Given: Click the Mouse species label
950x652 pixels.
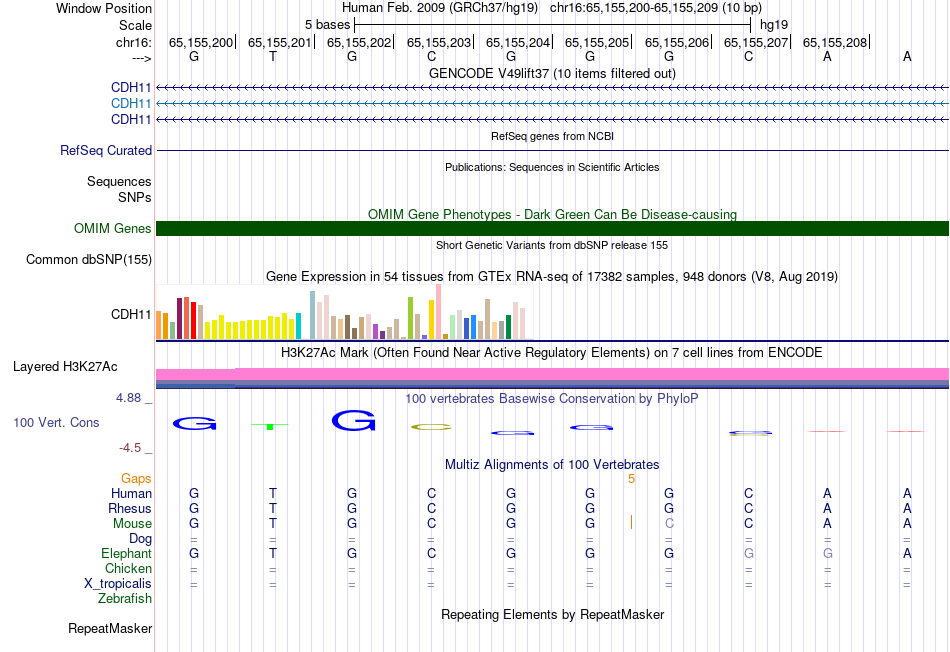Looking at the screenshot, I should coord(132,524).
